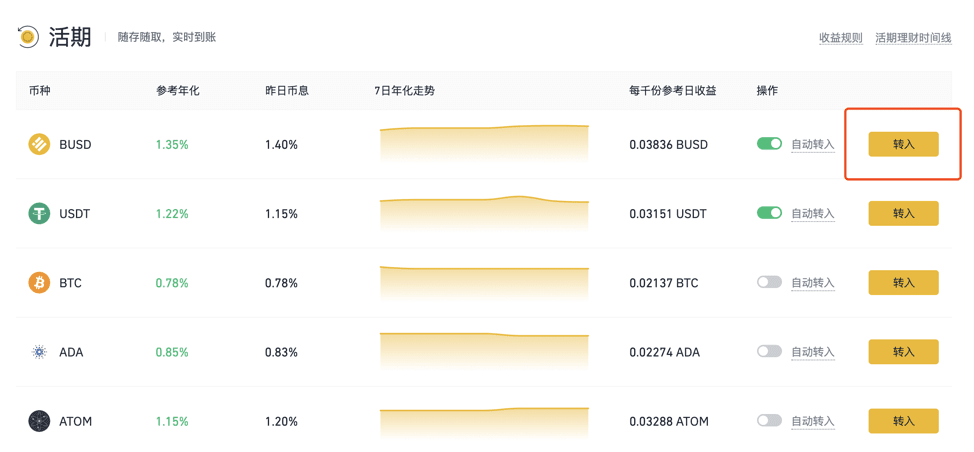
Task: Click the 自动转入 label in BUSD row
Action: pyautogui.click(x=812, y=145)
